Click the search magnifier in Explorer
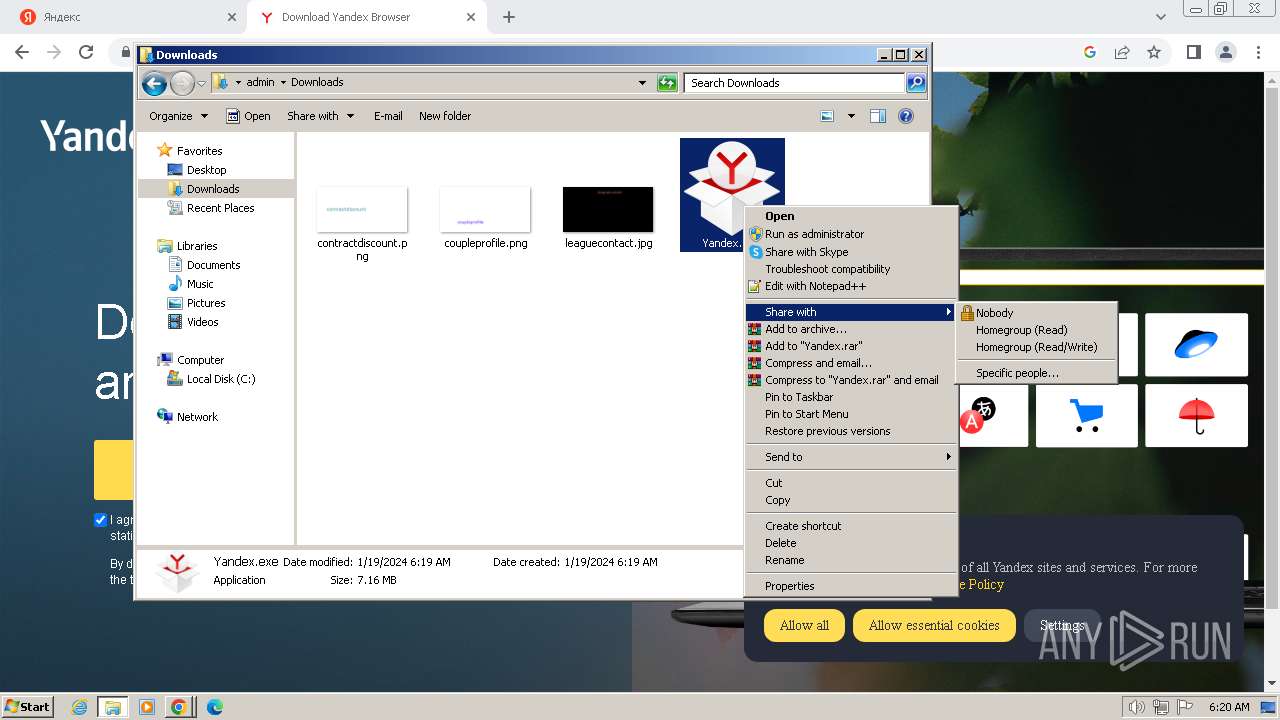Viewport: 1280px width, 720px height. click(x=915, y=83)
